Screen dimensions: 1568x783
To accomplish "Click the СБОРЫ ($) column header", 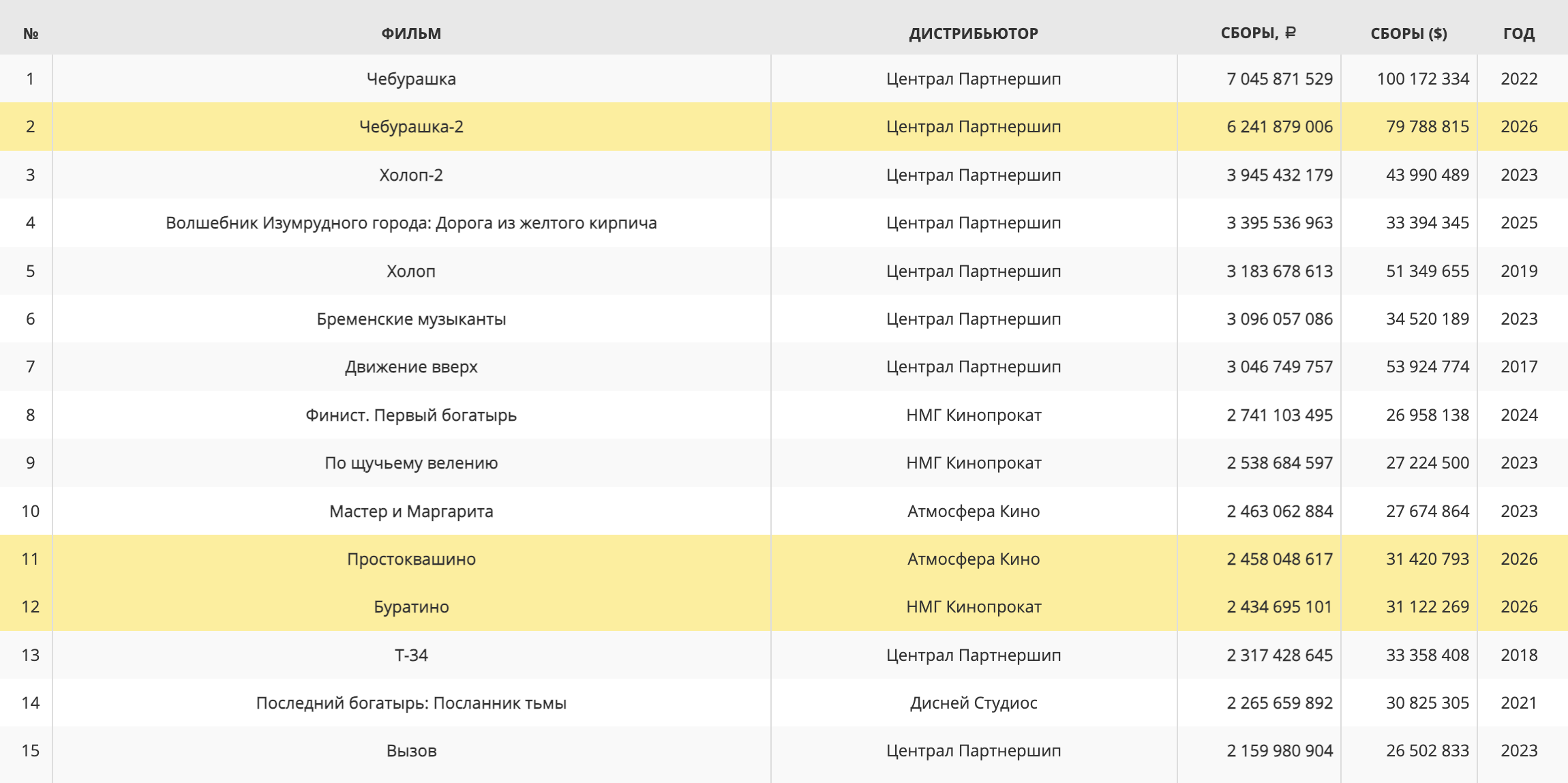I will (1408, 33).
